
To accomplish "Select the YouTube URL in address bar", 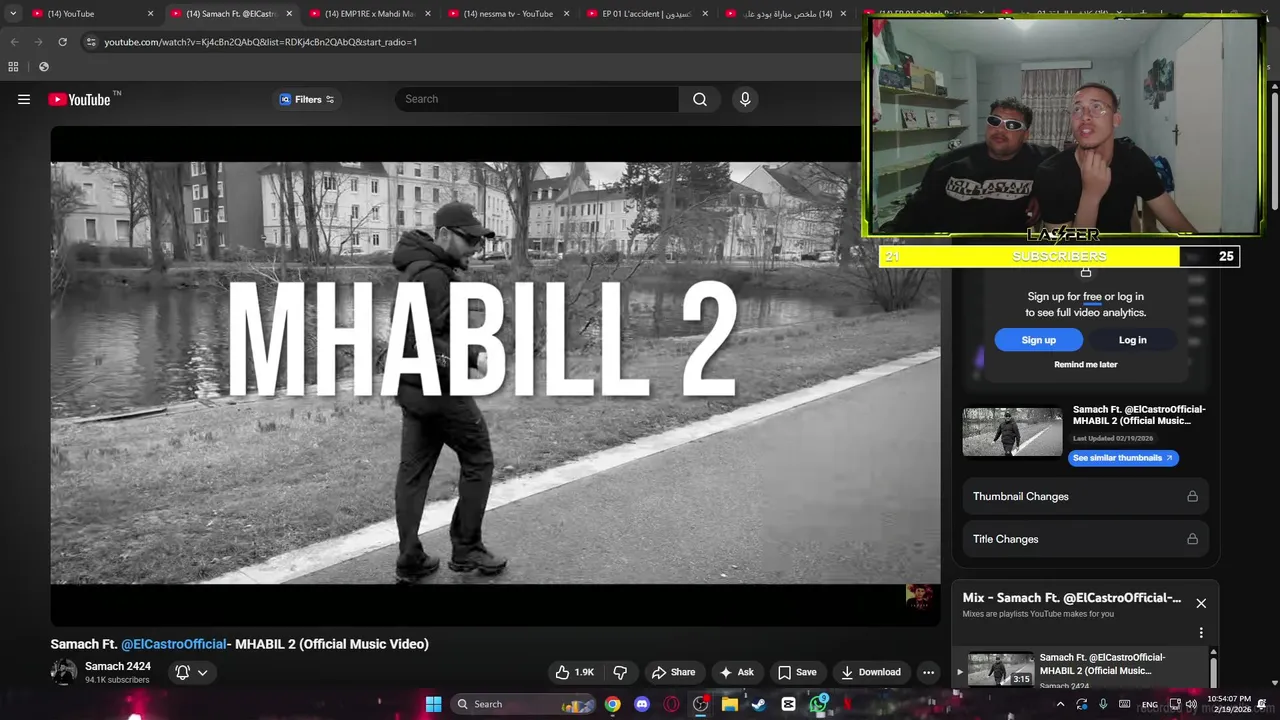I will [x=260, y=42].
